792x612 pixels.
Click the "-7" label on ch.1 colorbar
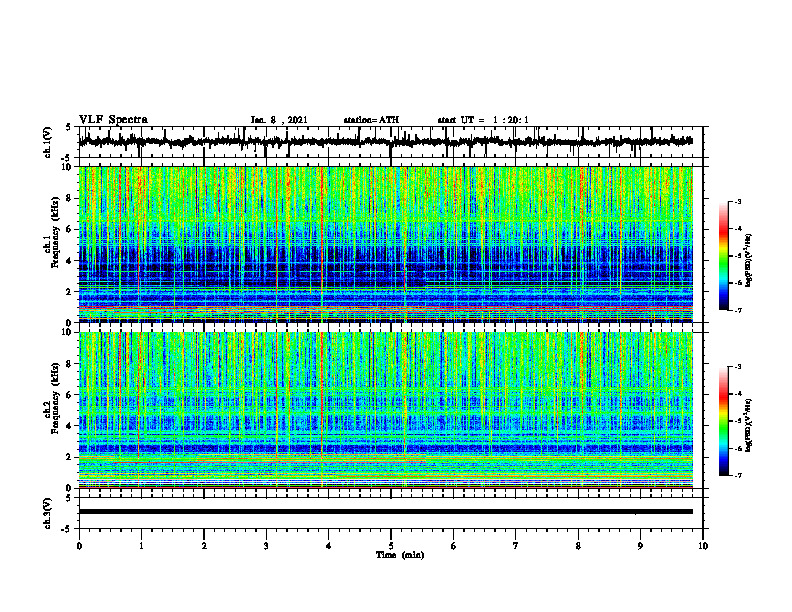pos(737,310)
